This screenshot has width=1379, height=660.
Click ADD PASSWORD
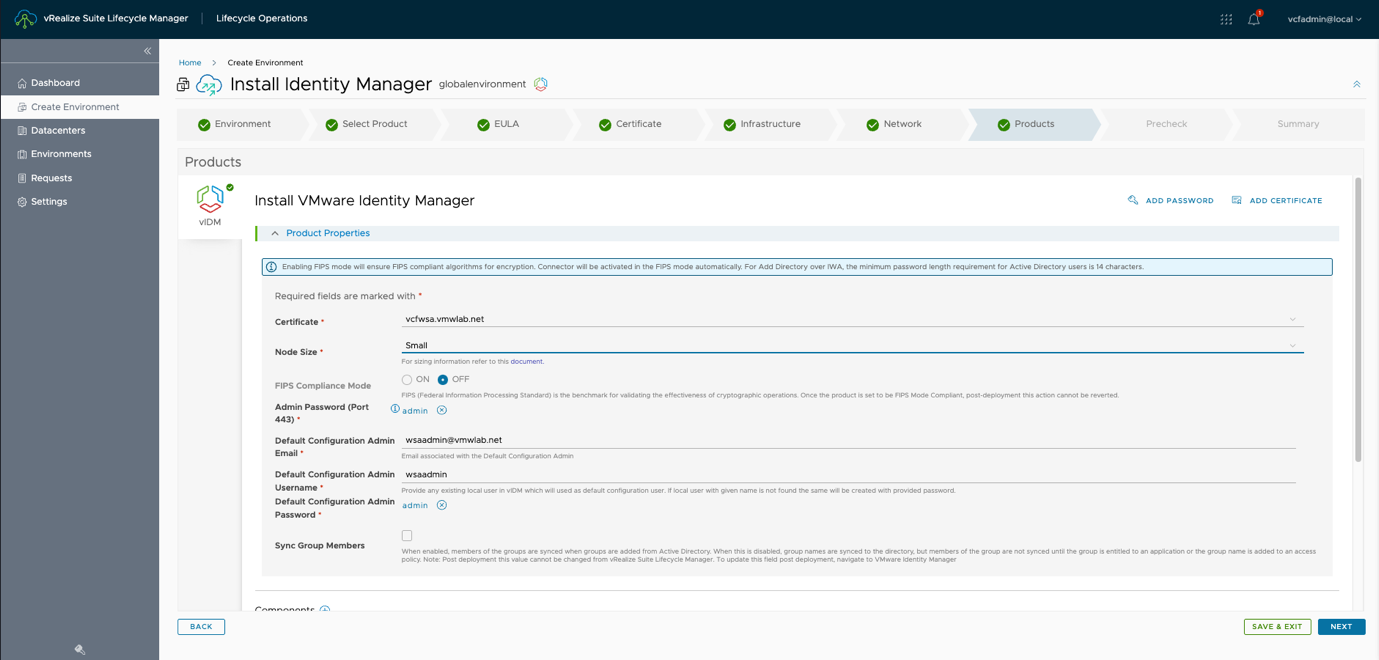pos(1171,201)
